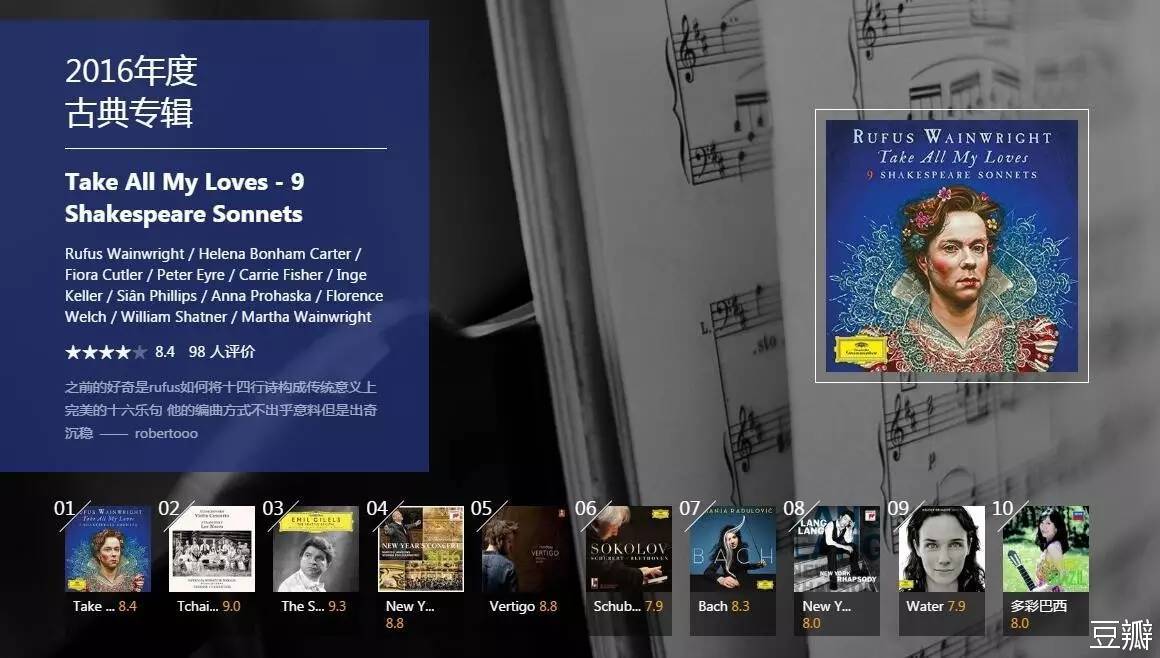Click the 9.0 score of Tchai... album
This screenshot has width=1160, height=658.
232,606
